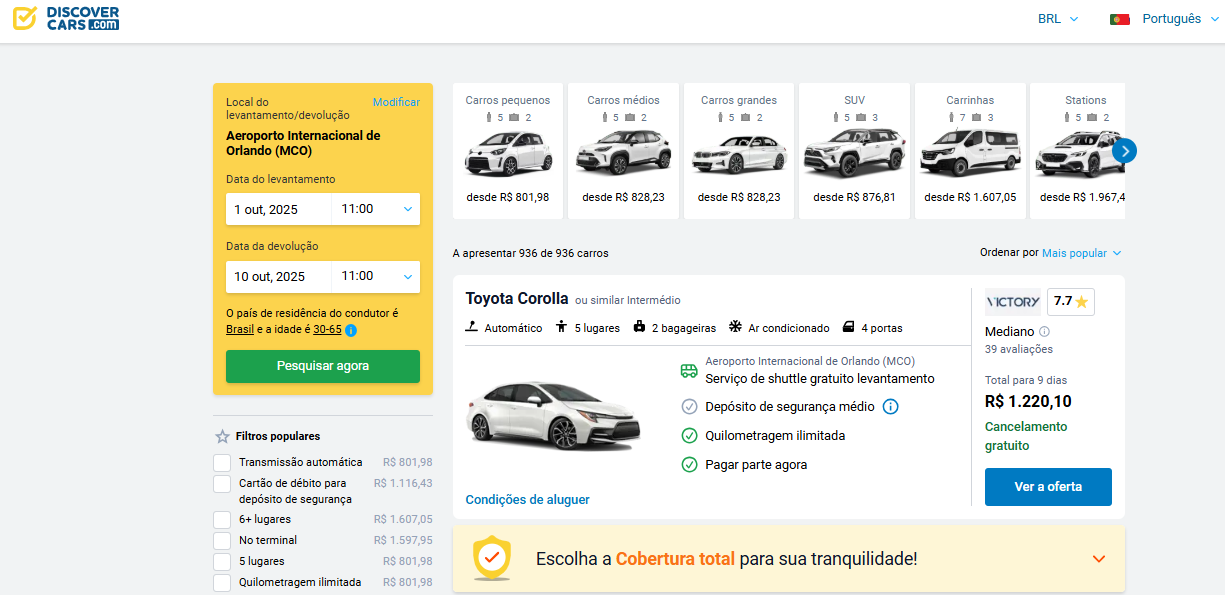
Task: Open the Condições de aluguer link
Action: (x=527, y=499)
